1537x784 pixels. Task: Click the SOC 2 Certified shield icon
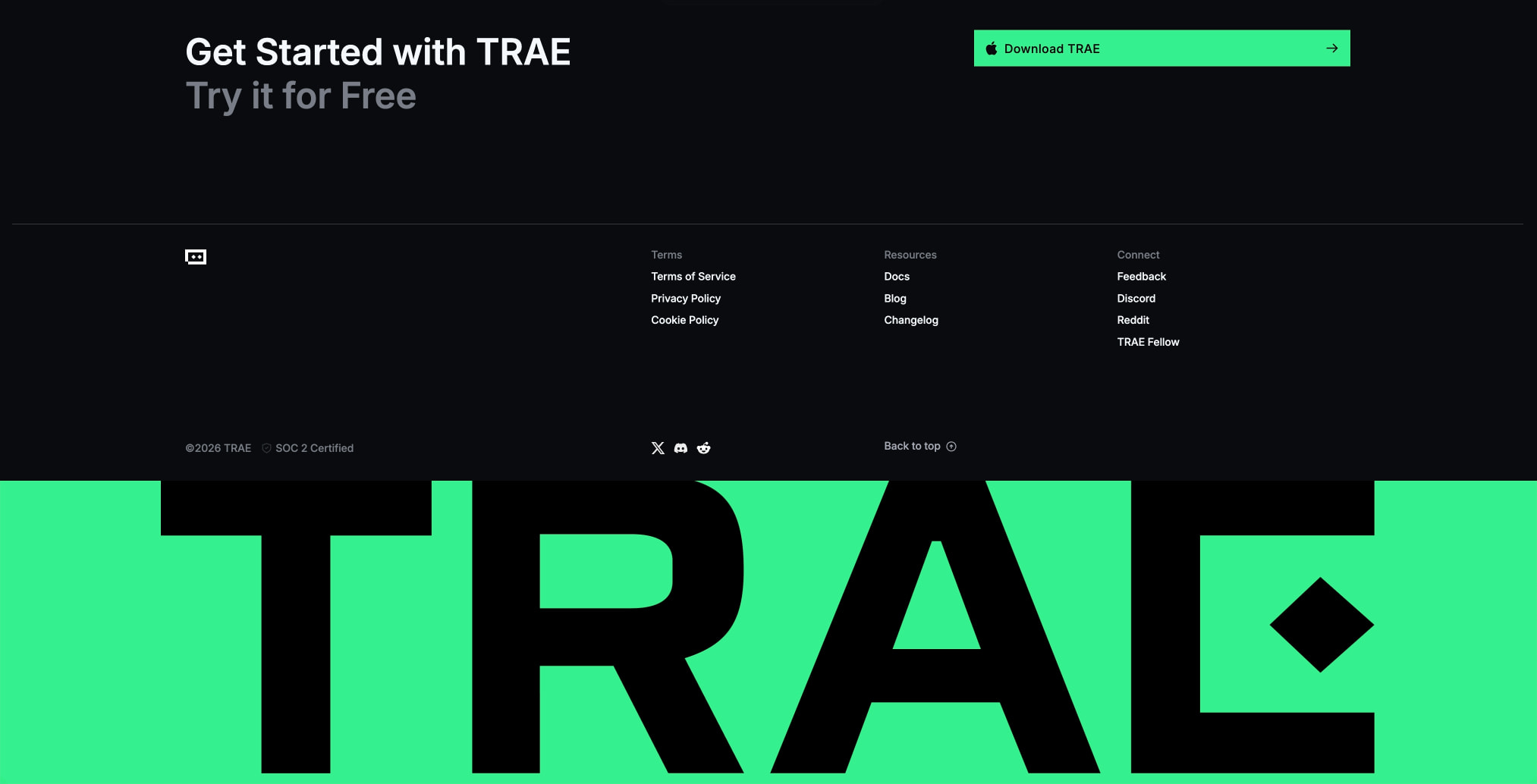click(x=266, y=448)
